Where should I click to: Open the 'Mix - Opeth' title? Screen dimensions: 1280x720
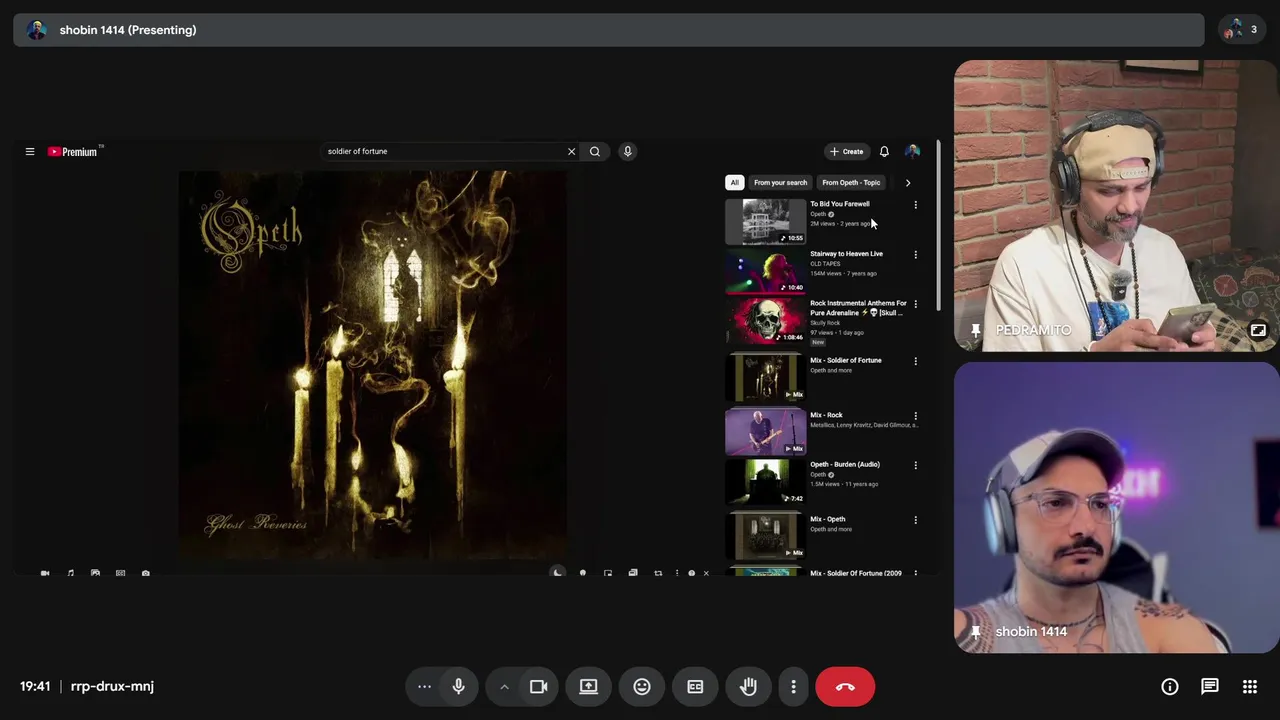pyautogui.click(x=828, y=519)
